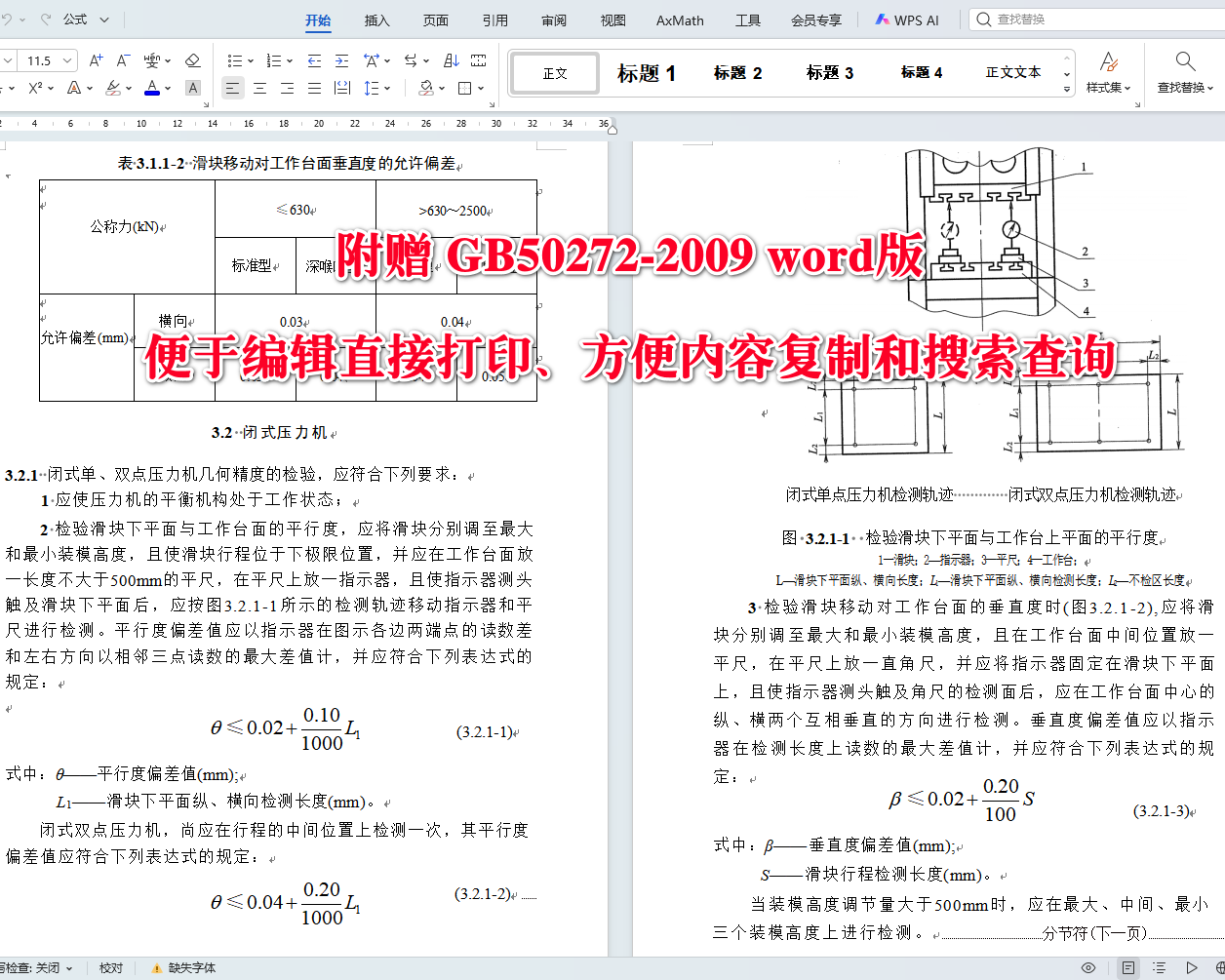Expand the styles gallery more arrow
This screenshot has height=980, width=1225.
pyautogui.click(x=1067, y=89)
